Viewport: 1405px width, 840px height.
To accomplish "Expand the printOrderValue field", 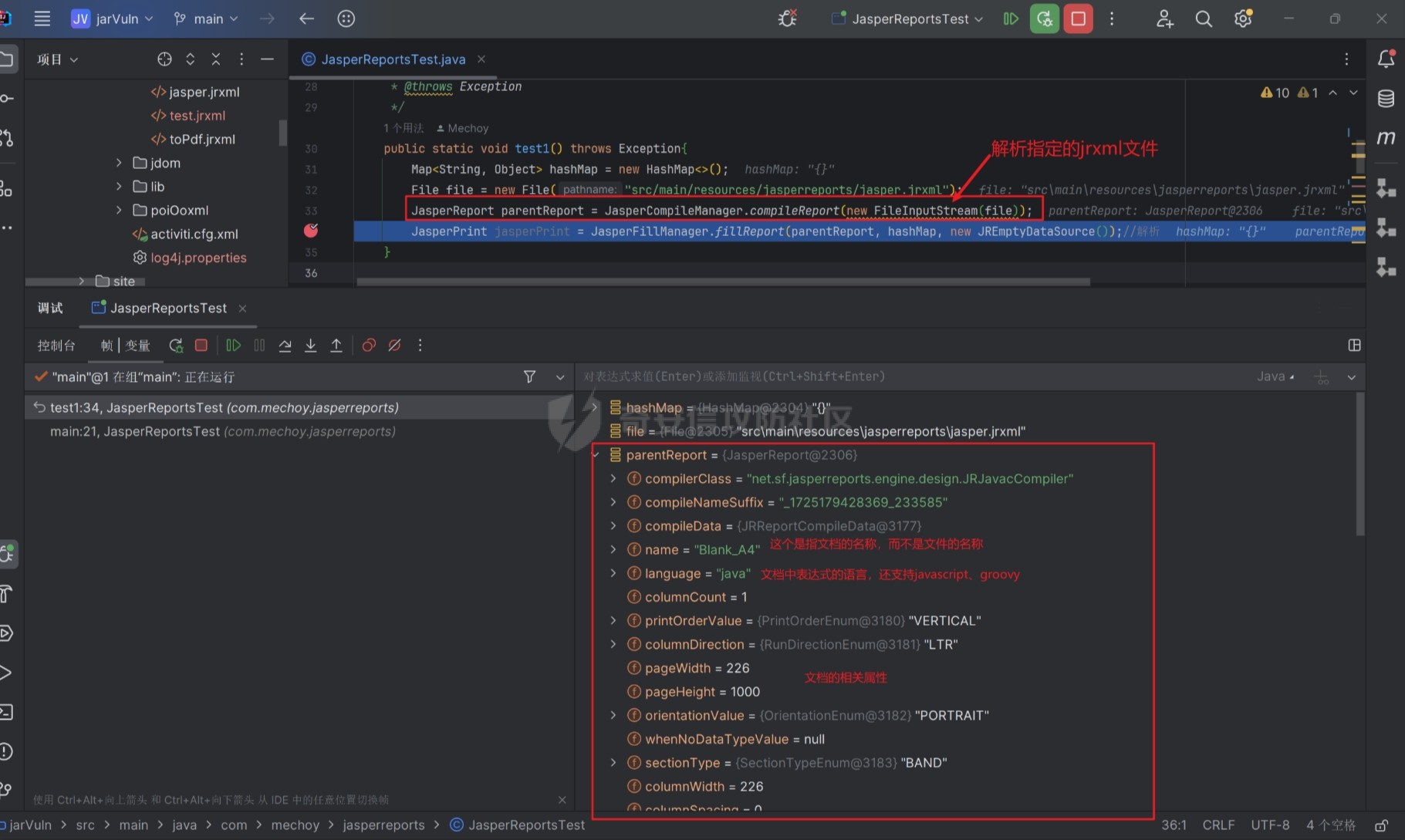I will (613, 620).
